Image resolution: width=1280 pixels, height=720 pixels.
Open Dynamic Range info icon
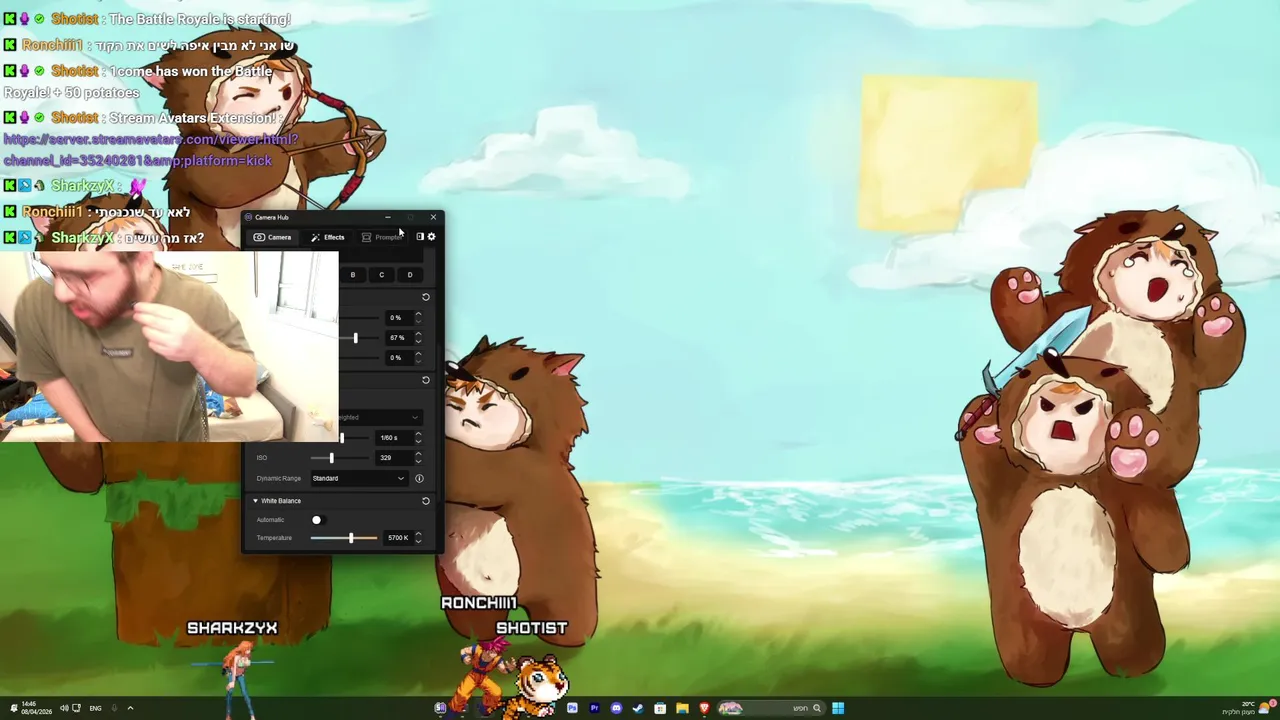point(419,478)
